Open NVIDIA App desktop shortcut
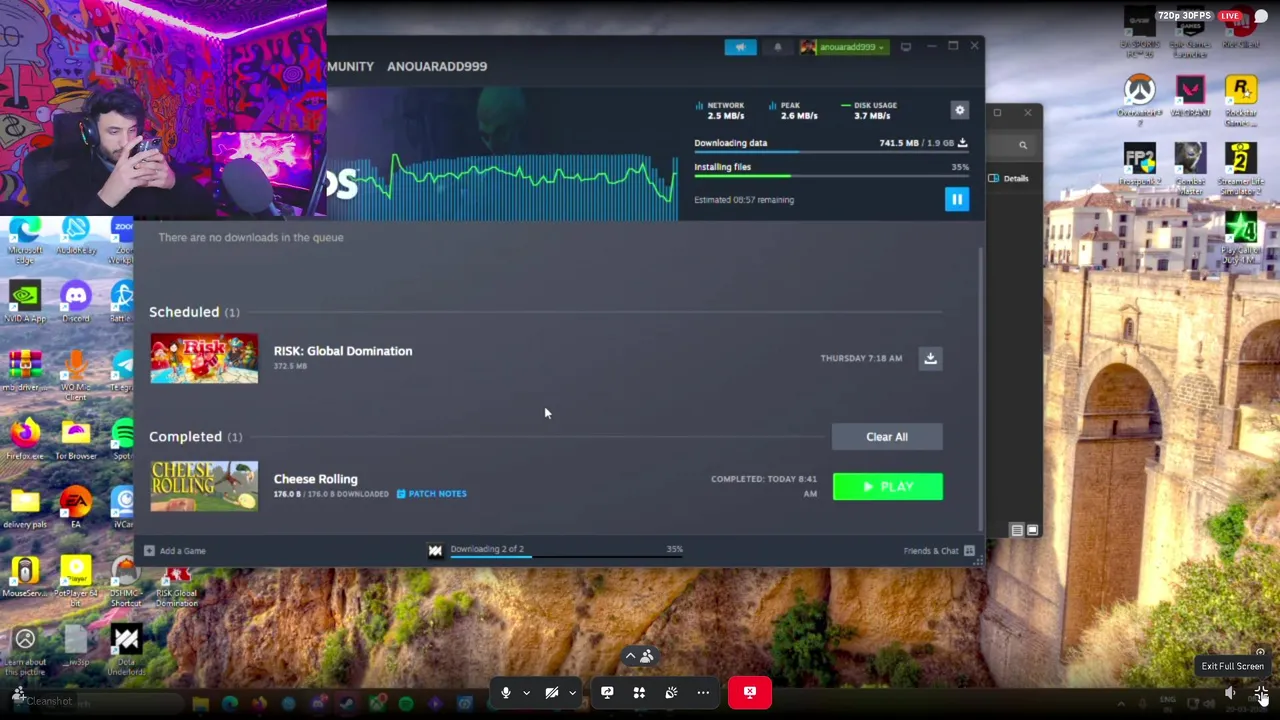Viewport: 1280px width, 720px height. coord(24,303)
